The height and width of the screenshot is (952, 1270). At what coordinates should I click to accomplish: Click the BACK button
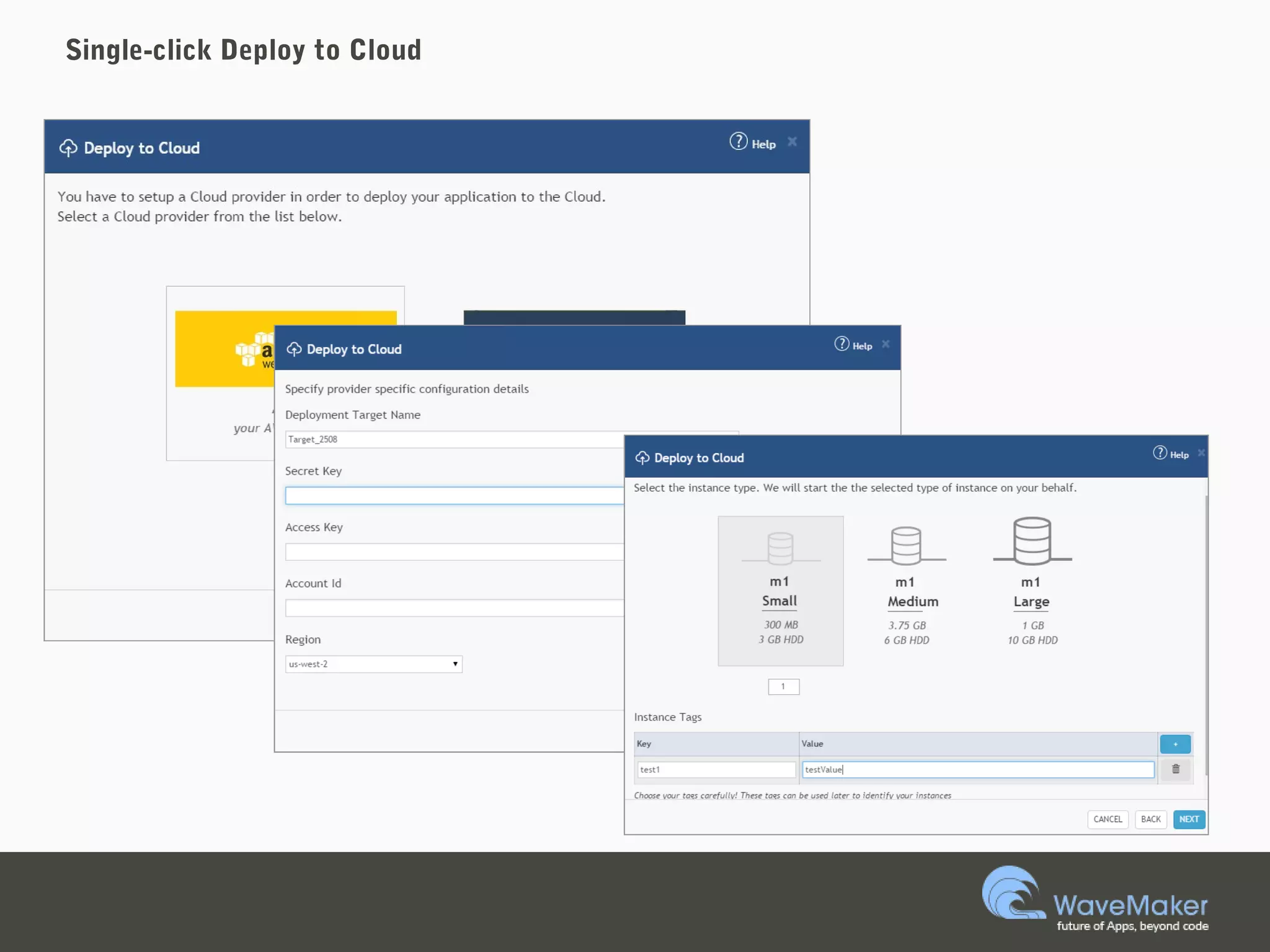coord(1150,819)
